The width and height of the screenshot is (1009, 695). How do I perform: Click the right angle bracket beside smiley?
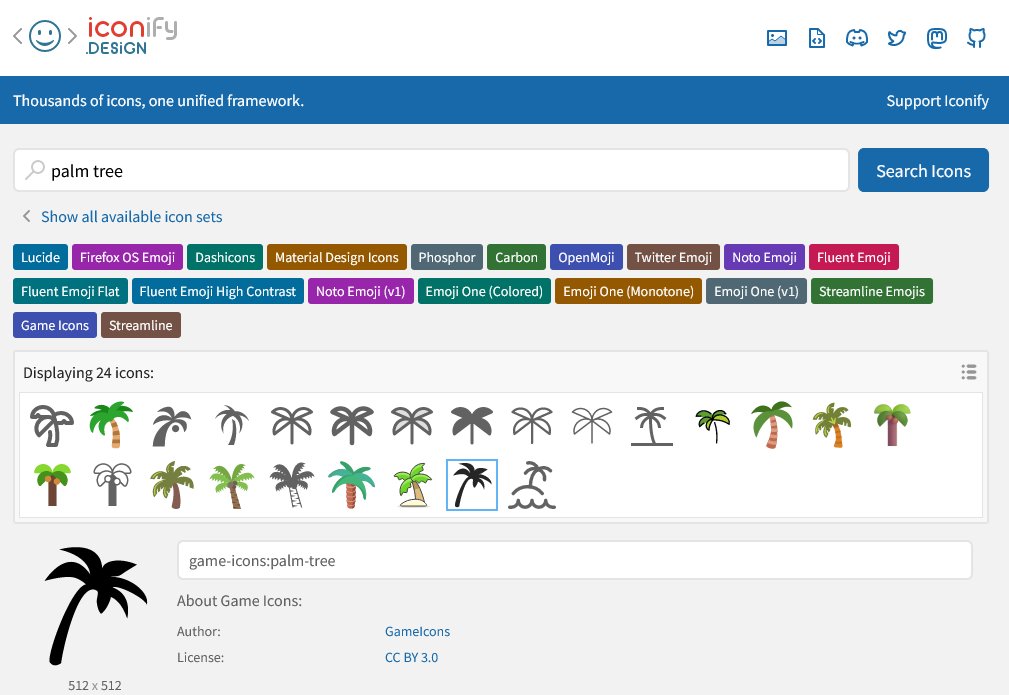[72, 36]
